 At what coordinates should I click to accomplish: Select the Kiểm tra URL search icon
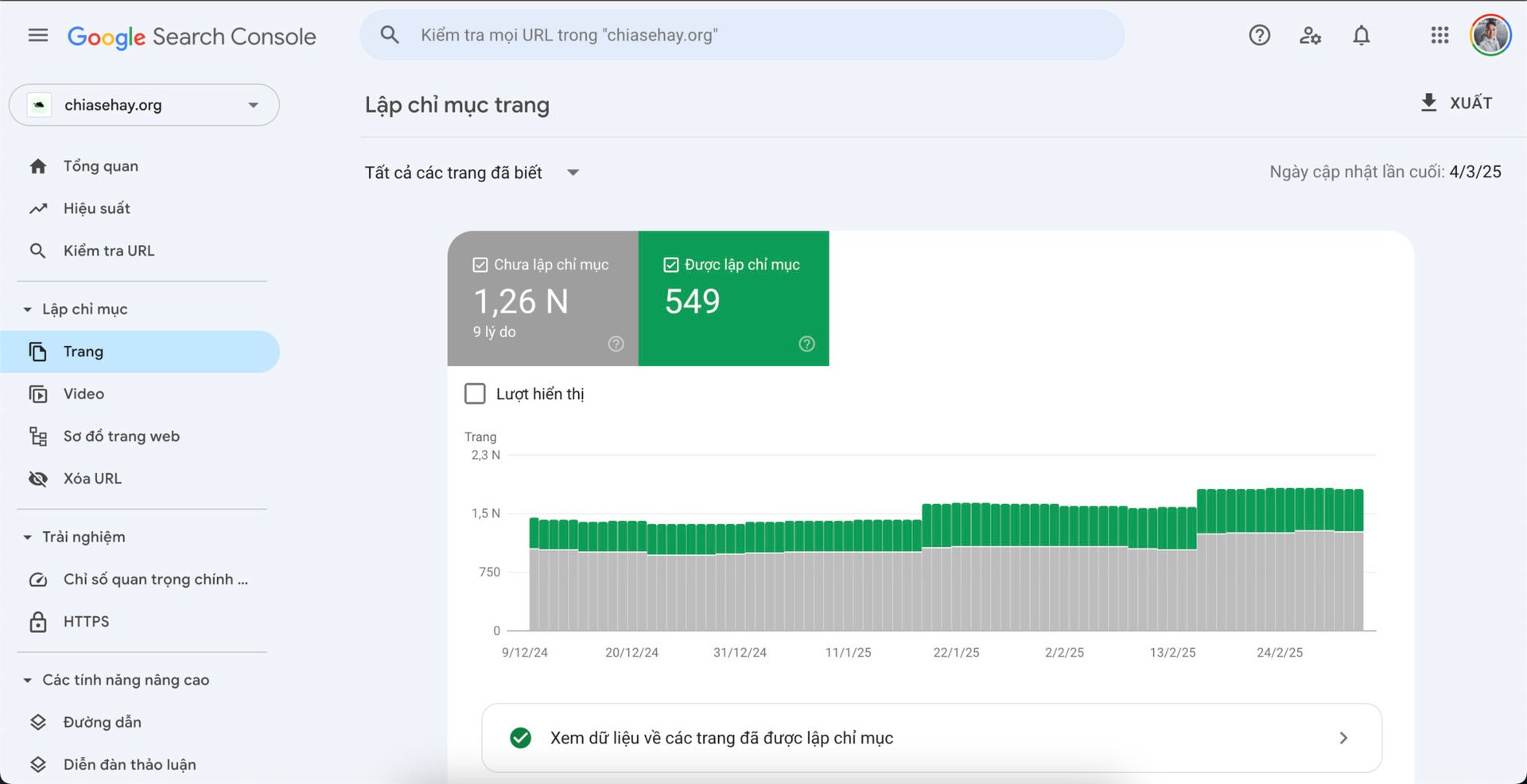(37, 250)
